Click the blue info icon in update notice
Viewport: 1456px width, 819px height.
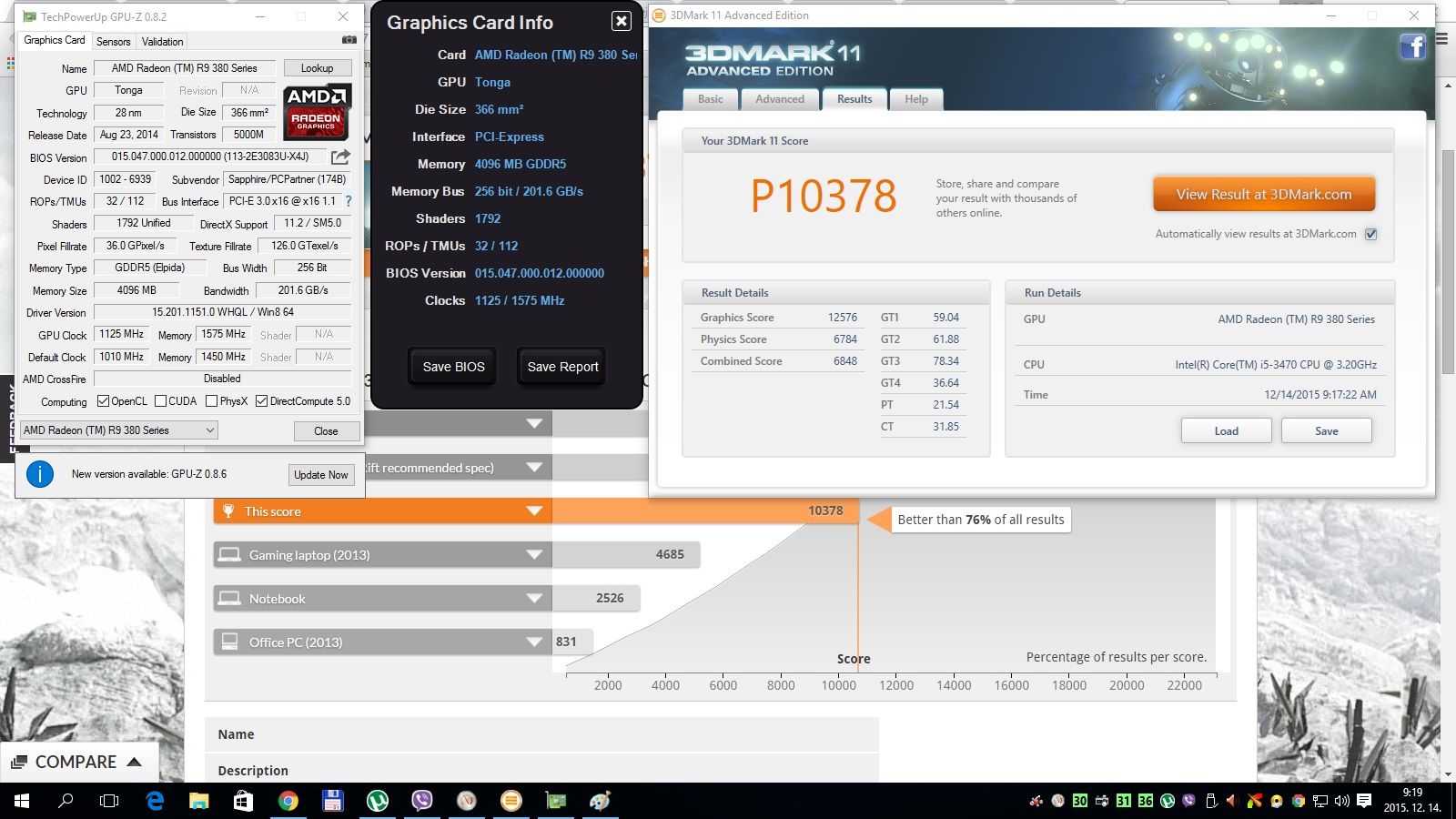tap(40, 474)
